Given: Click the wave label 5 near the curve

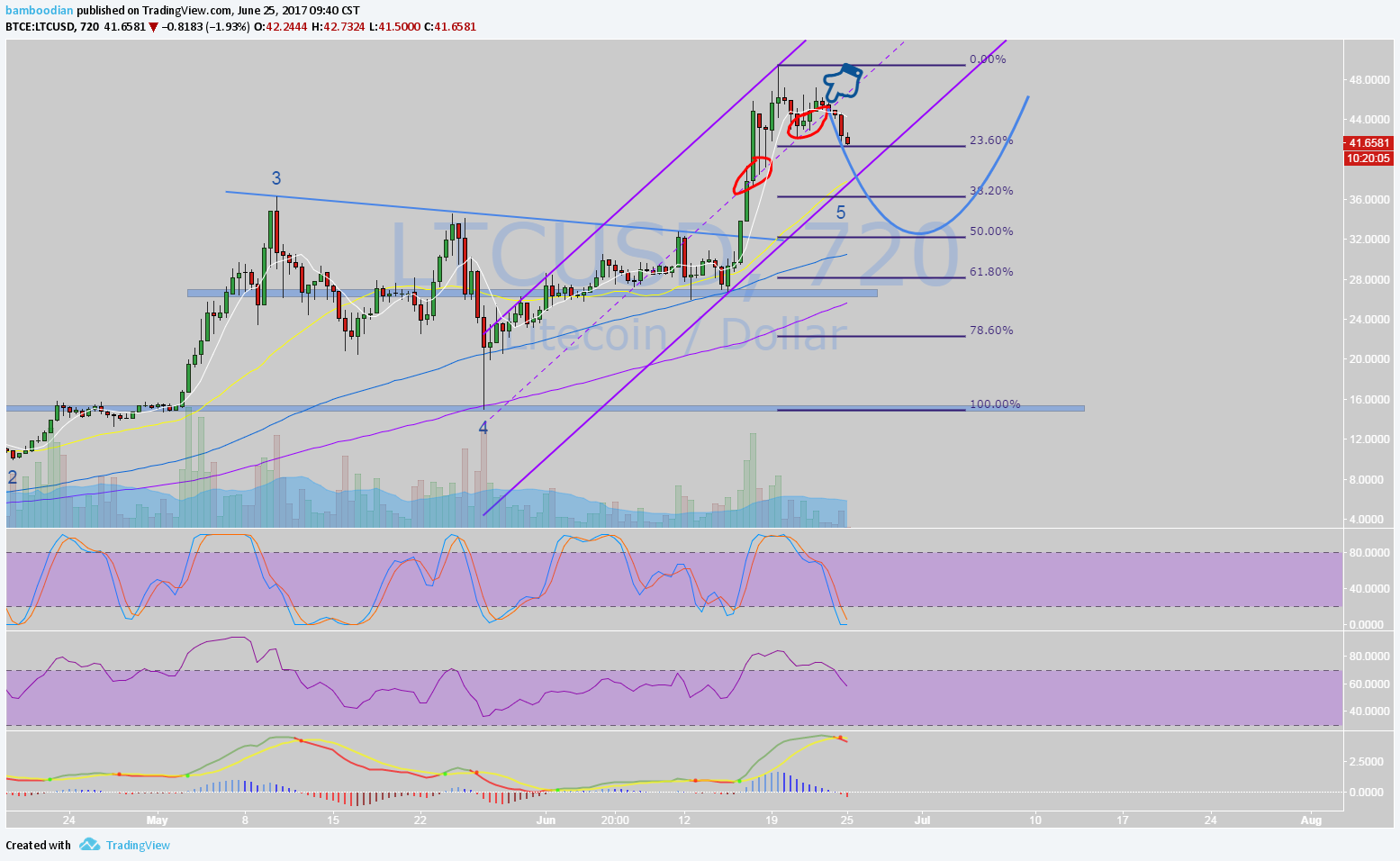Looking at the screenshot, I should 841,213.
